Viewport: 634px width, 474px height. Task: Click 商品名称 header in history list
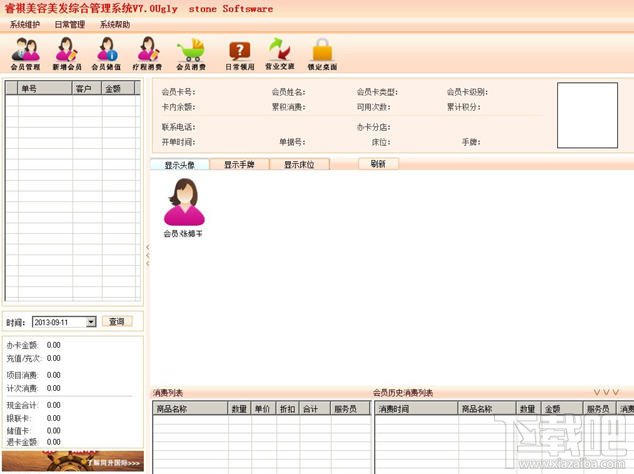pyautogui.click(x=487, y=409)
